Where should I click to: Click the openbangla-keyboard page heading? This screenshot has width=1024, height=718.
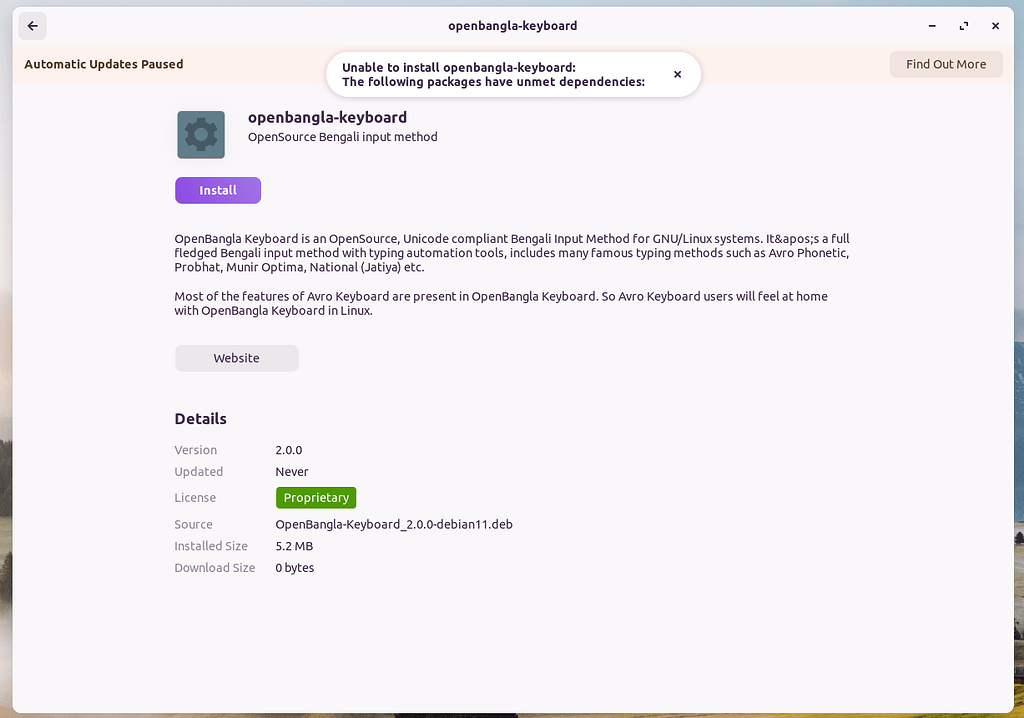[327, 117]
